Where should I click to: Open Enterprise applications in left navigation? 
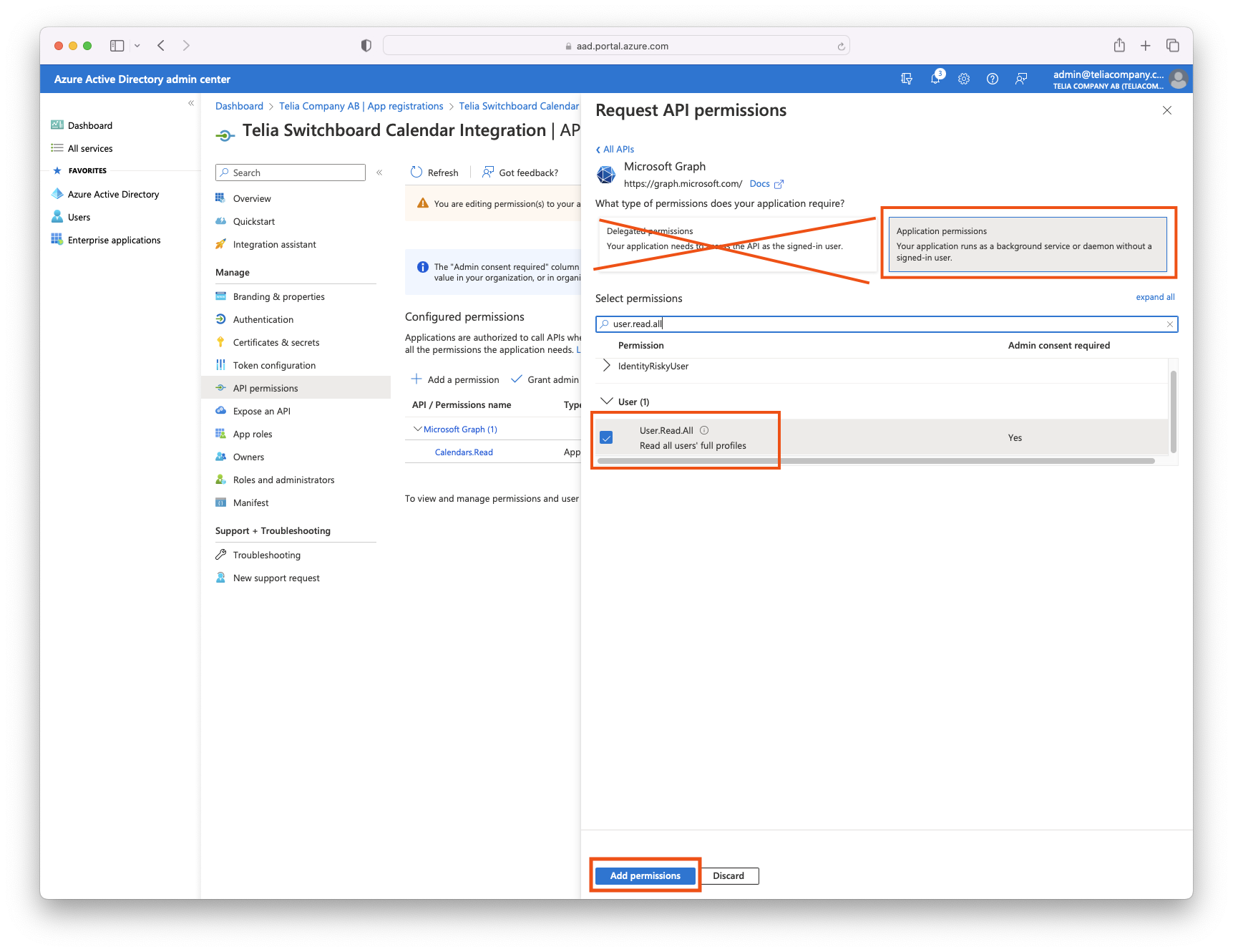pos(114,240)
